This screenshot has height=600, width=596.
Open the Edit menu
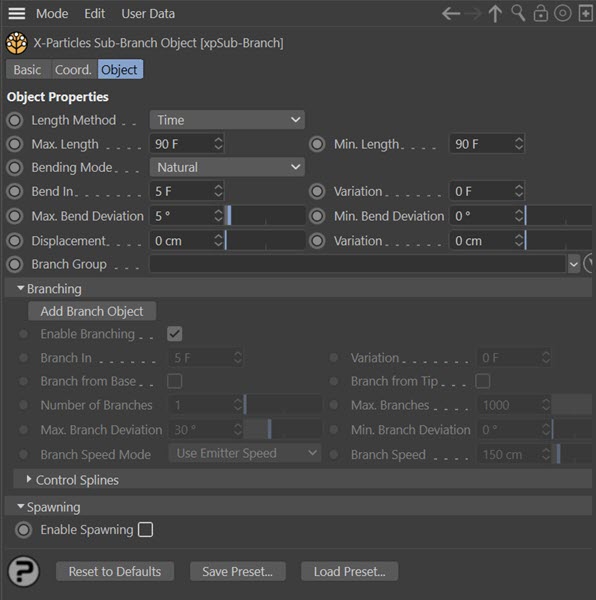coord(94,14)
